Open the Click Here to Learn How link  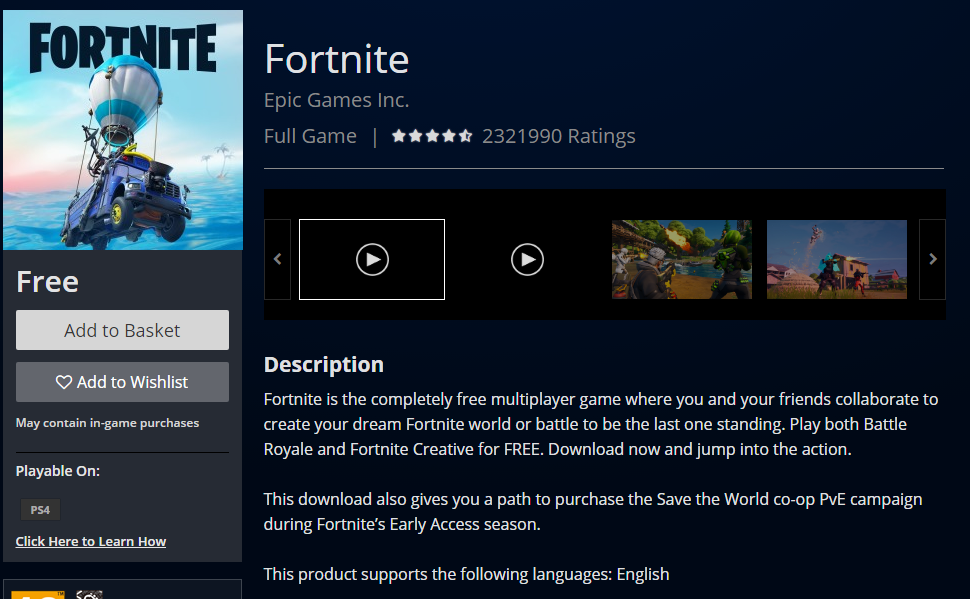click(91, 541)
